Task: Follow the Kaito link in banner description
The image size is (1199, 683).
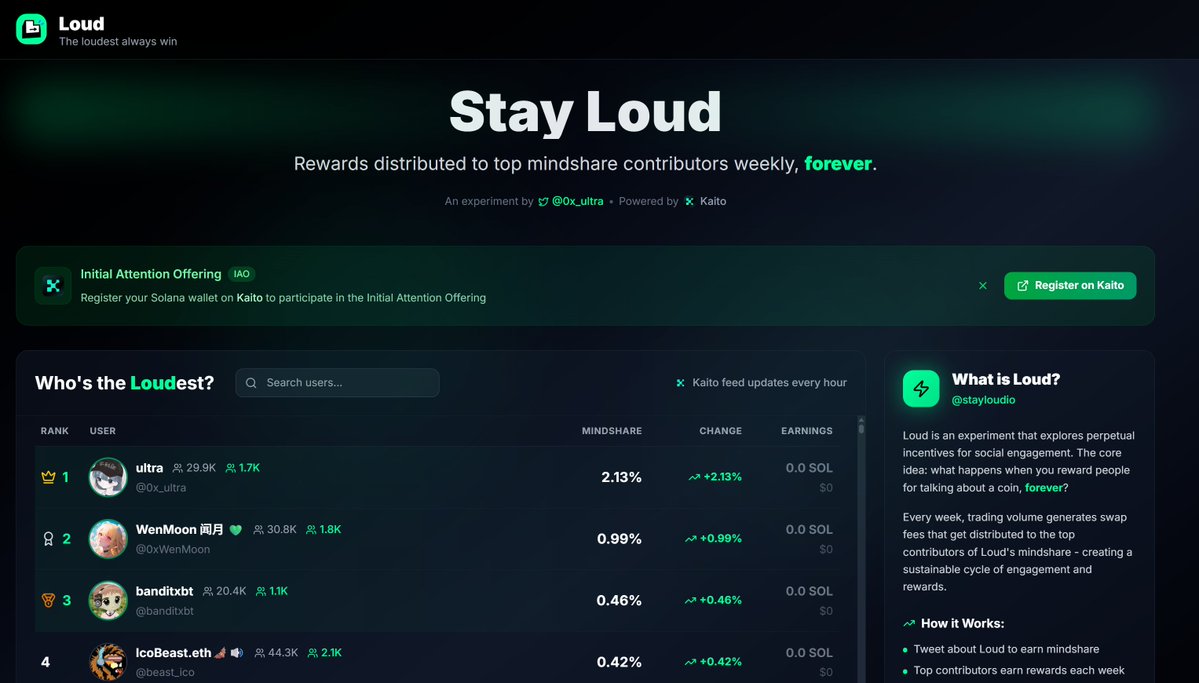Action: pyautogui.click(x=249, y=298)
